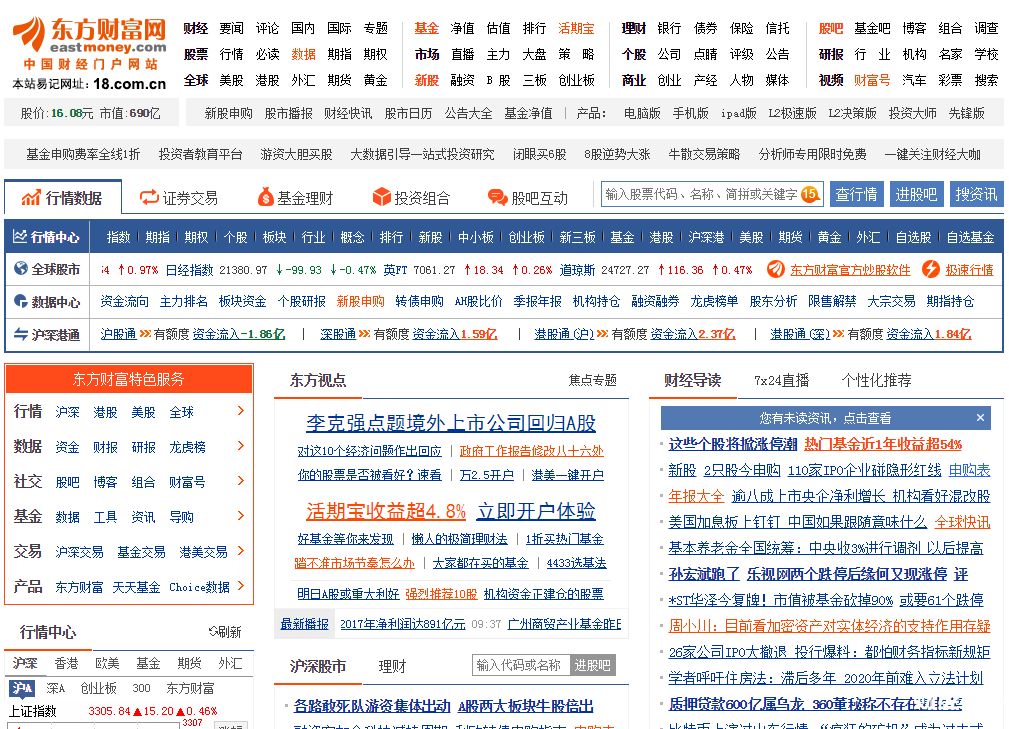This screenshot has width=1009, height=729.
Task: Click the 行情中心 line chart icon
Action: click(20, 237)
